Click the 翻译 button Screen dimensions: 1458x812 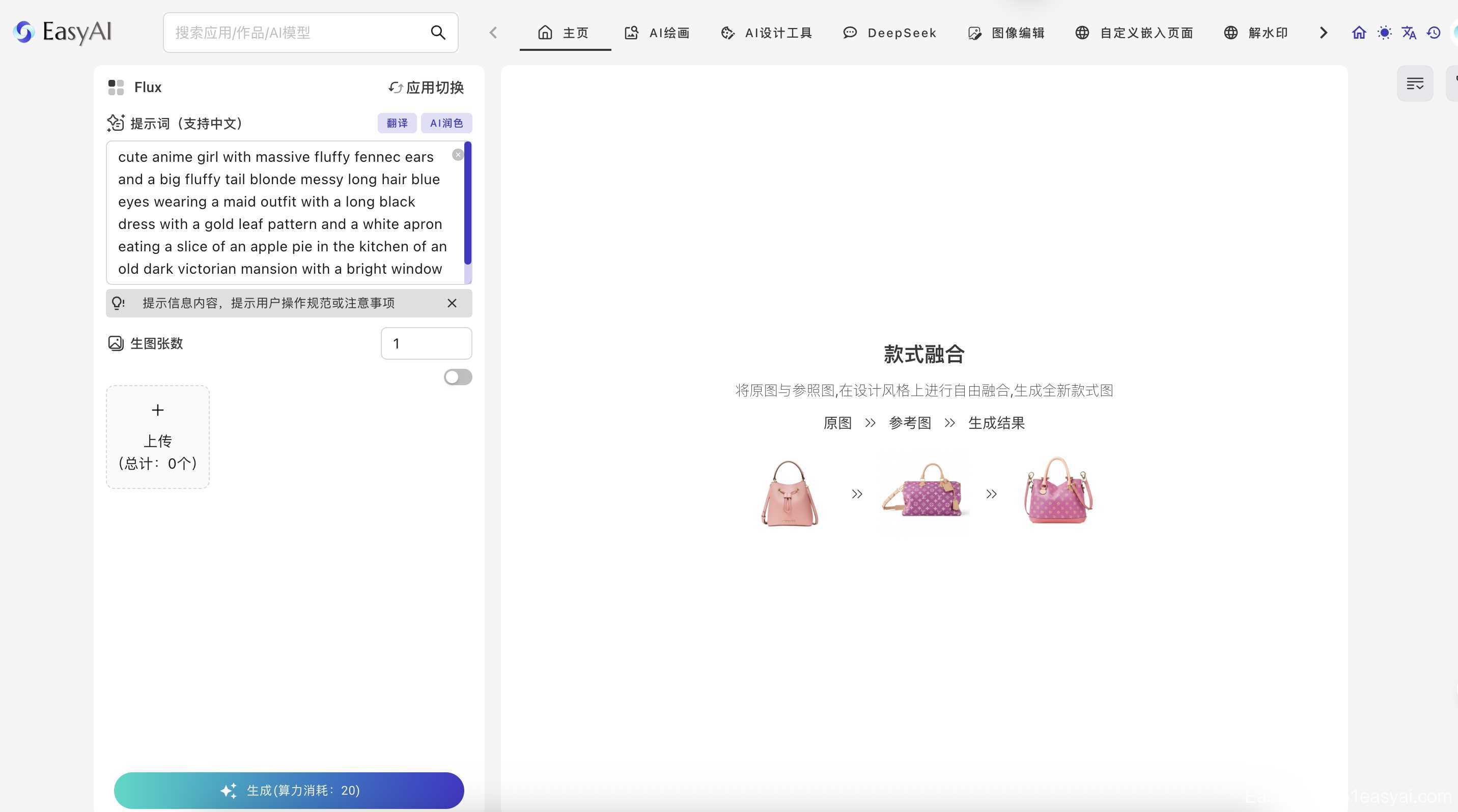tap(397, 123)
